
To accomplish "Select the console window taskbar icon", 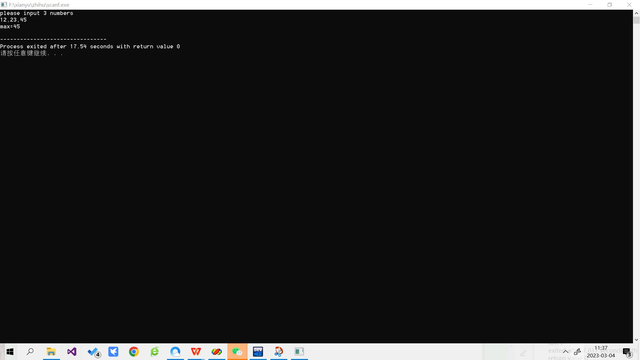I will [299, 351].
